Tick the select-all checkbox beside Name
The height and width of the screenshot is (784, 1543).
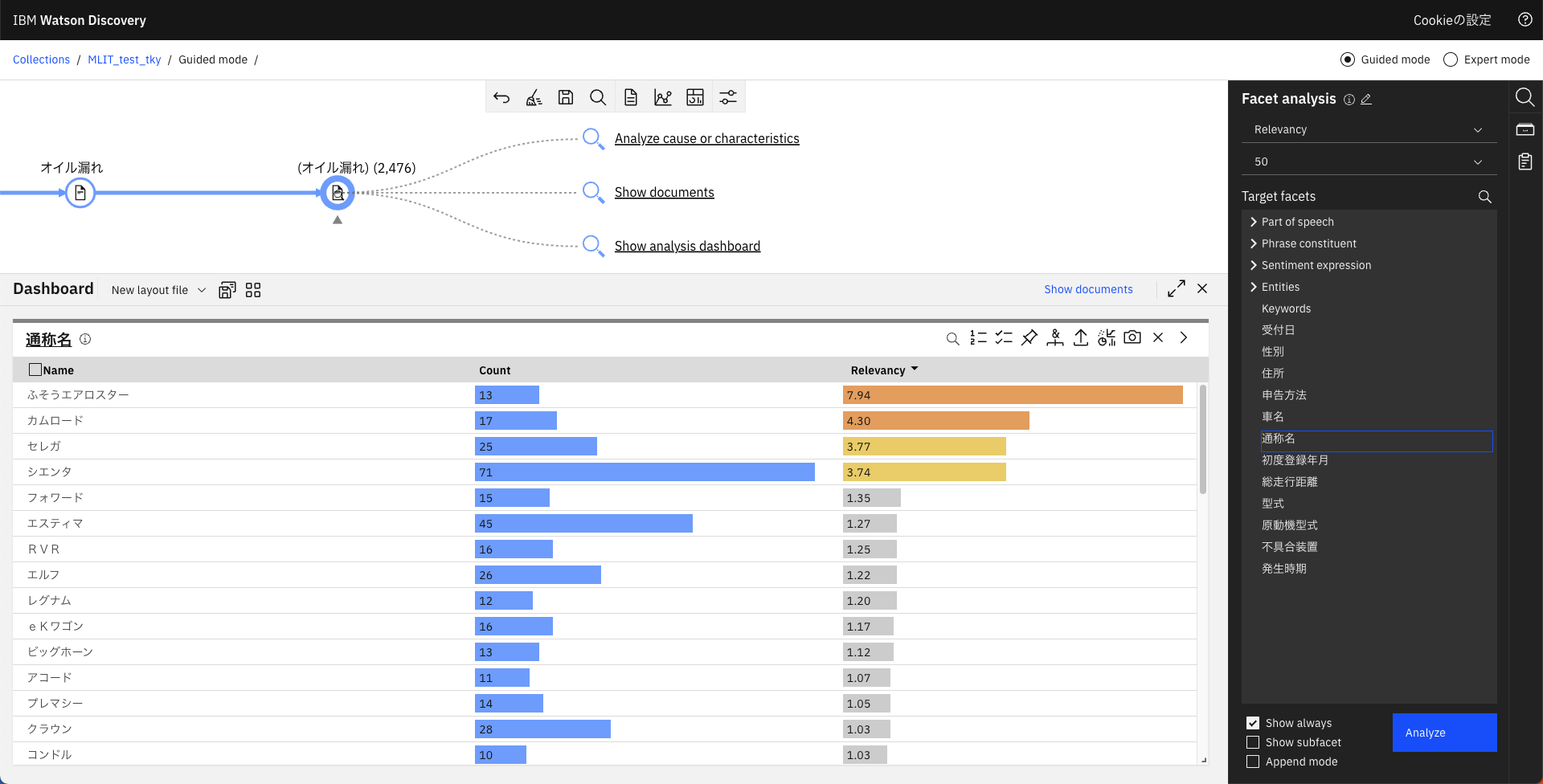point(35,370)
